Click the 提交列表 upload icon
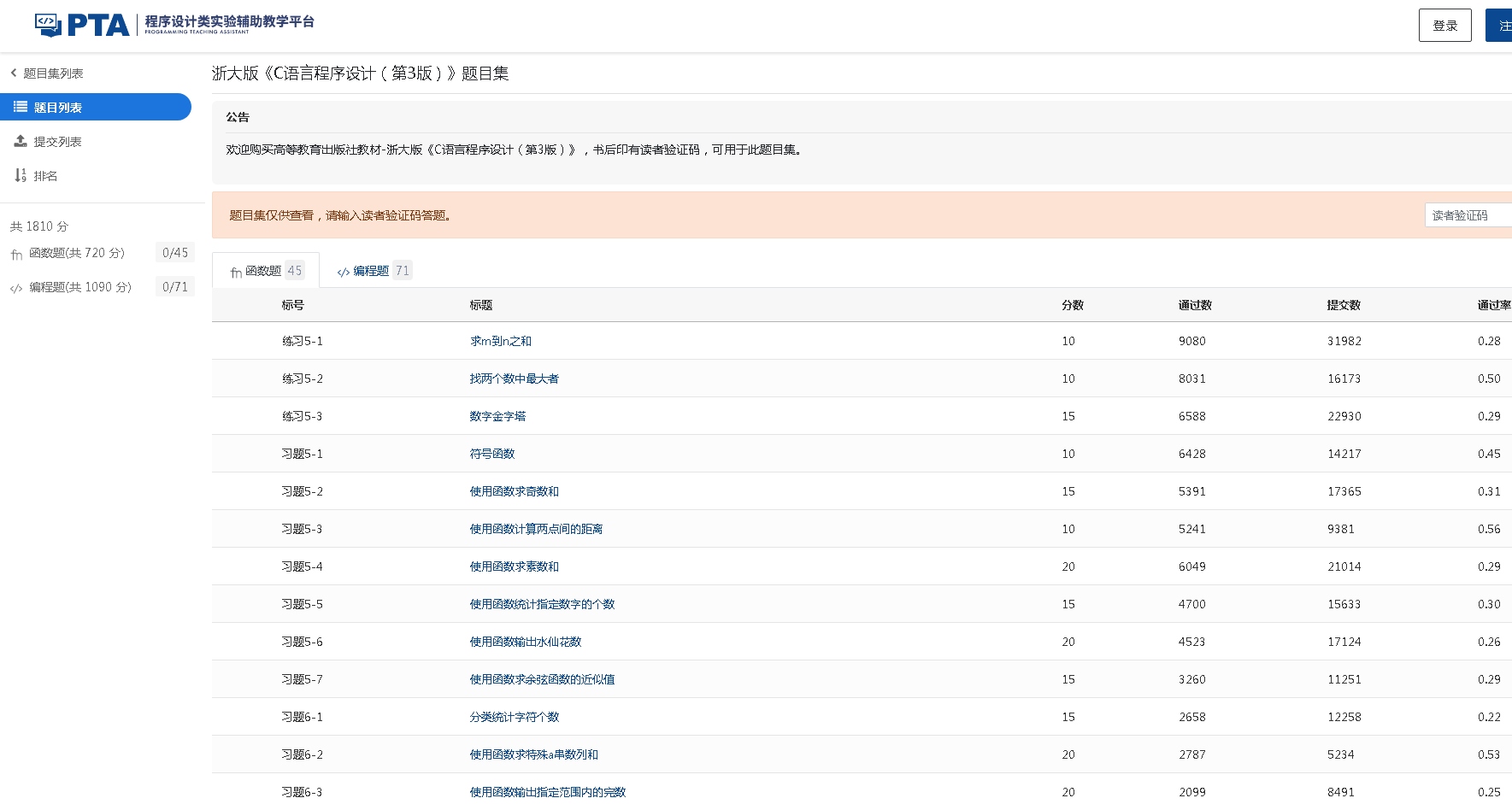1512x804 pixels. click(19, 140)
